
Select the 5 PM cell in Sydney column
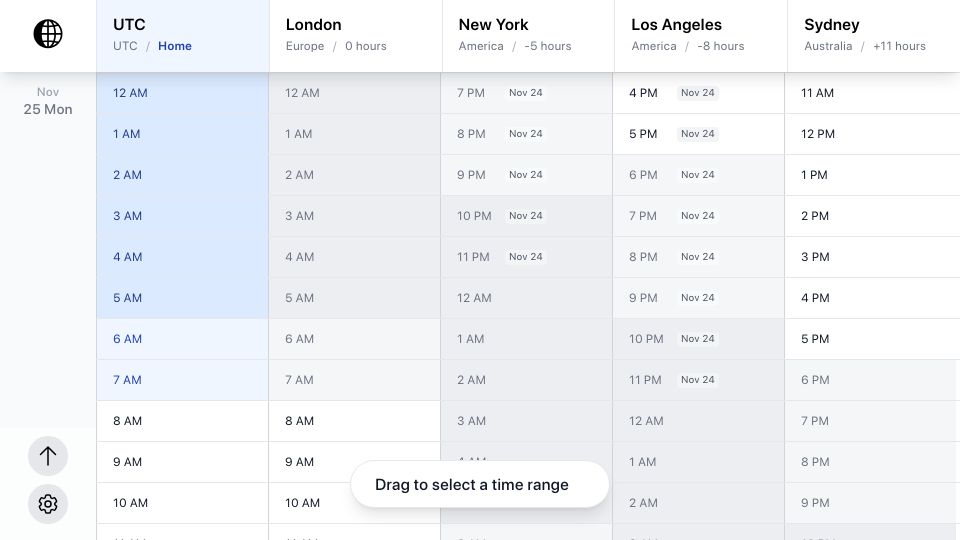click(x=872, y=339)
